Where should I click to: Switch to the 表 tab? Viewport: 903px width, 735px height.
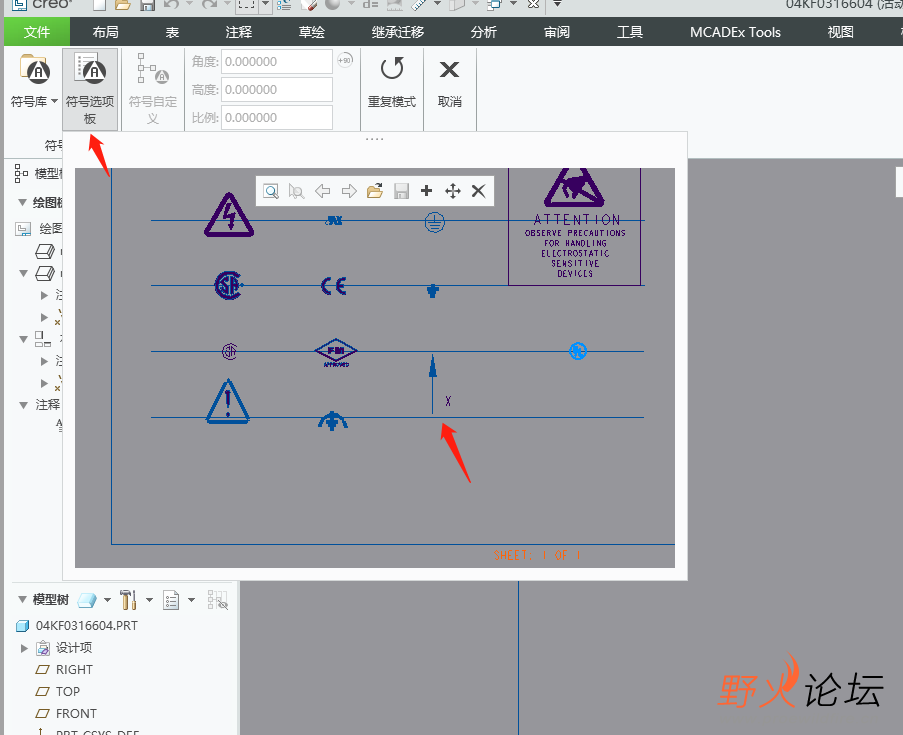pyautogui.click(x=172, y=32)
